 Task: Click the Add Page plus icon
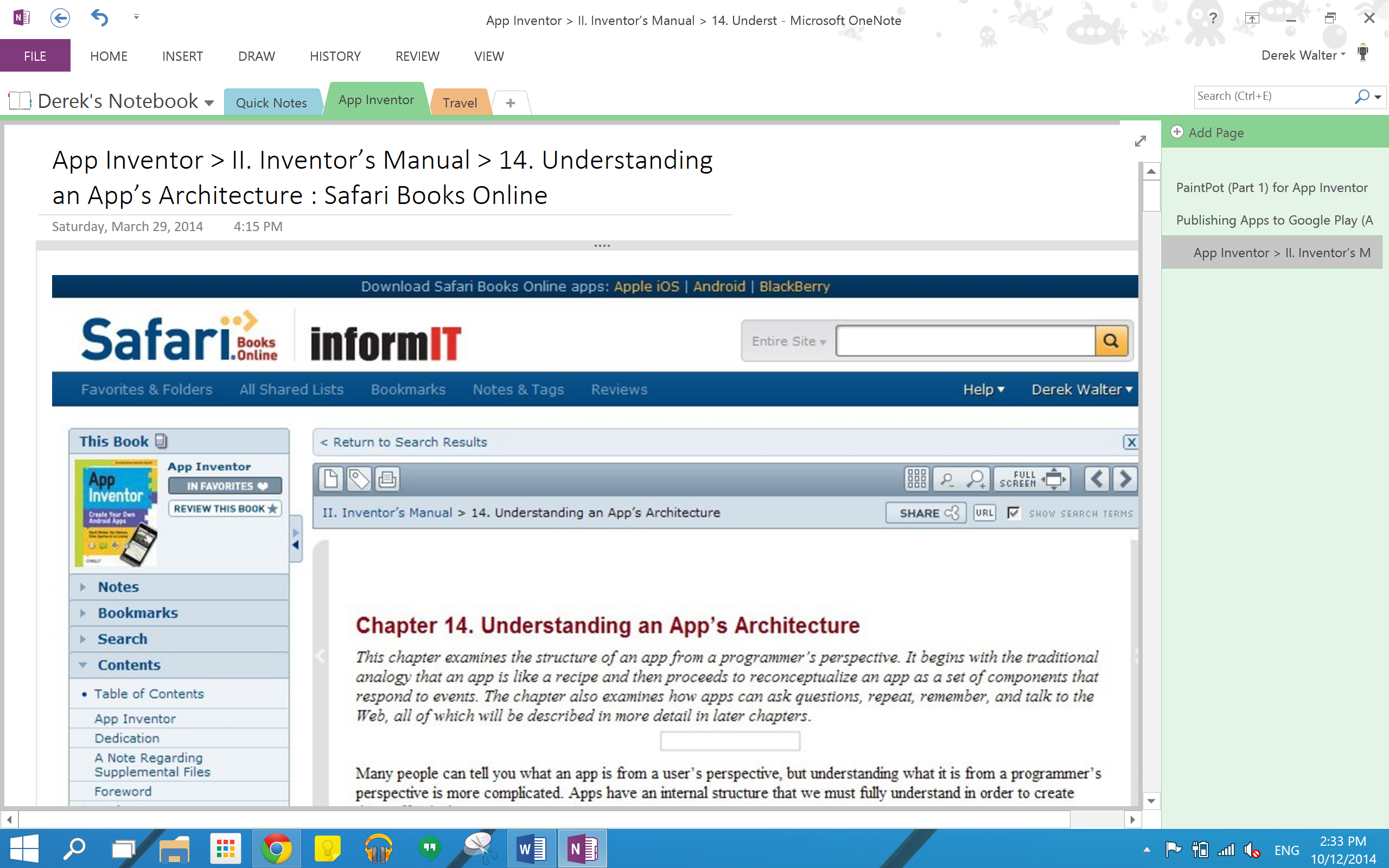[1177, 132]
